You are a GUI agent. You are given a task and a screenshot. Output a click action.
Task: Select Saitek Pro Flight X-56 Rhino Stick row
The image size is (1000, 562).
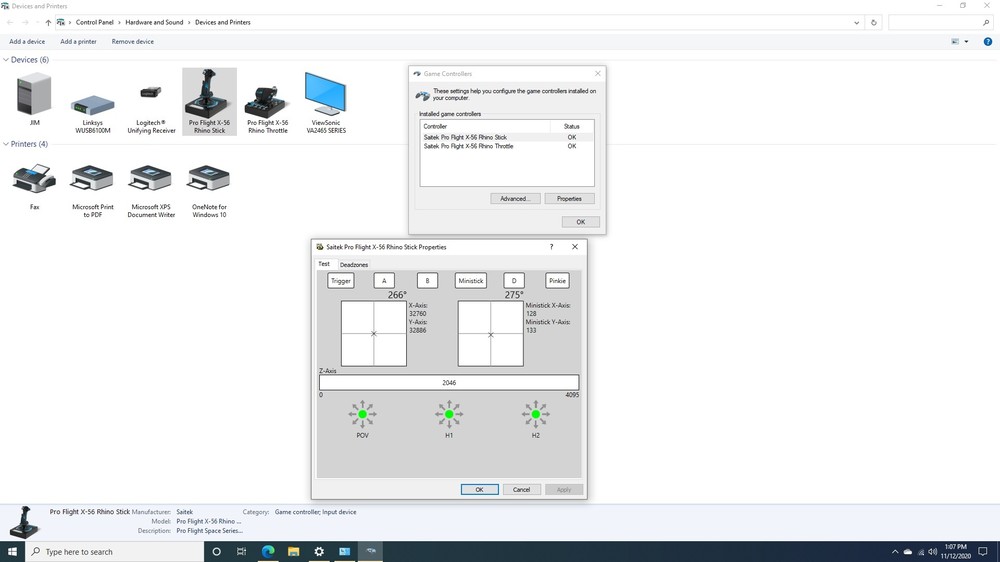click(x=507, y=137)
